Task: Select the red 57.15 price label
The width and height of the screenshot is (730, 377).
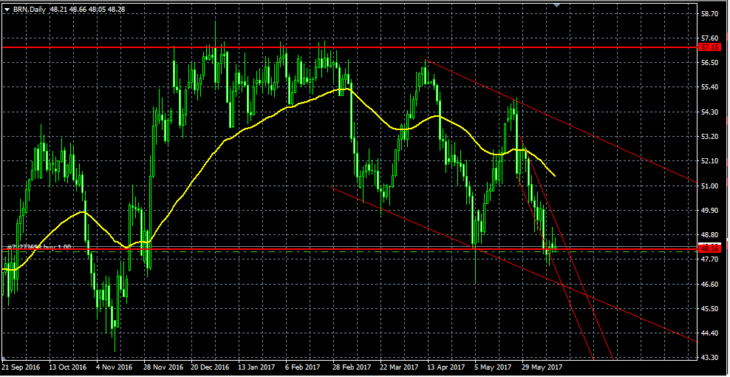Action: click(710, 47)
